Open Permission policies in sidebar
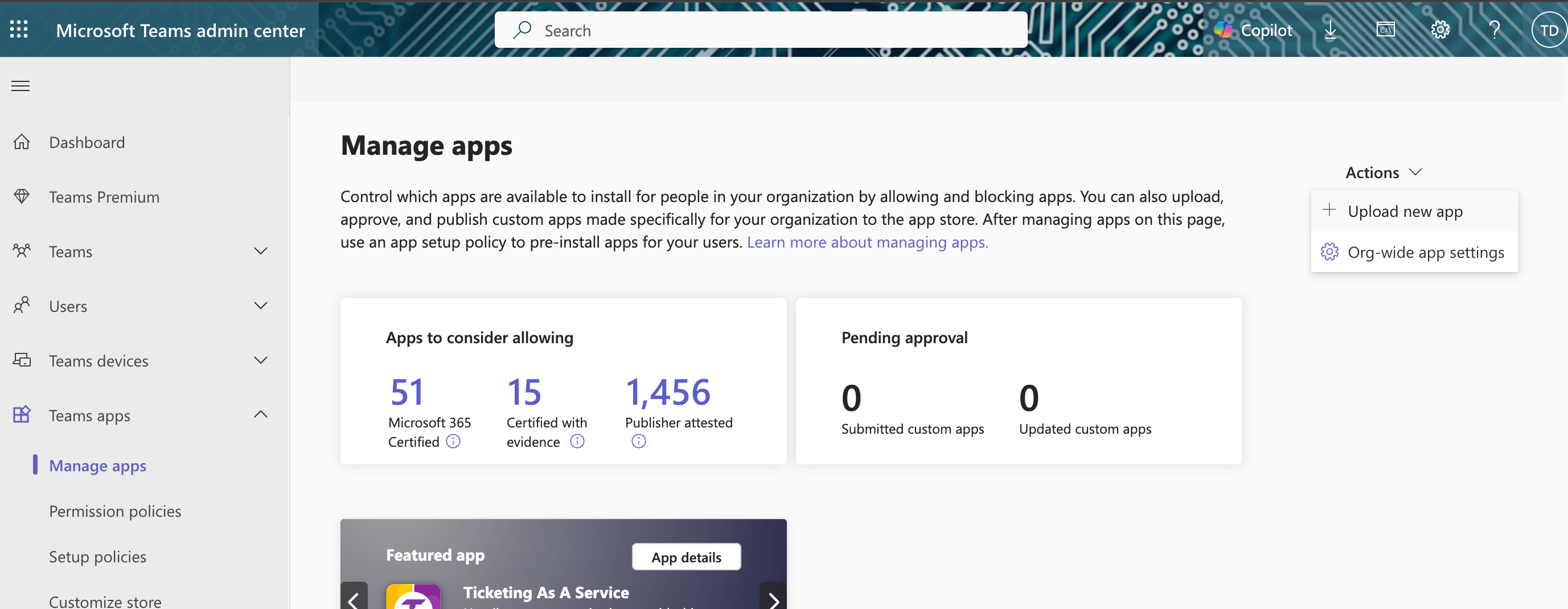The height and width of the screenshot is (609, 1568). tap(115, 511)
